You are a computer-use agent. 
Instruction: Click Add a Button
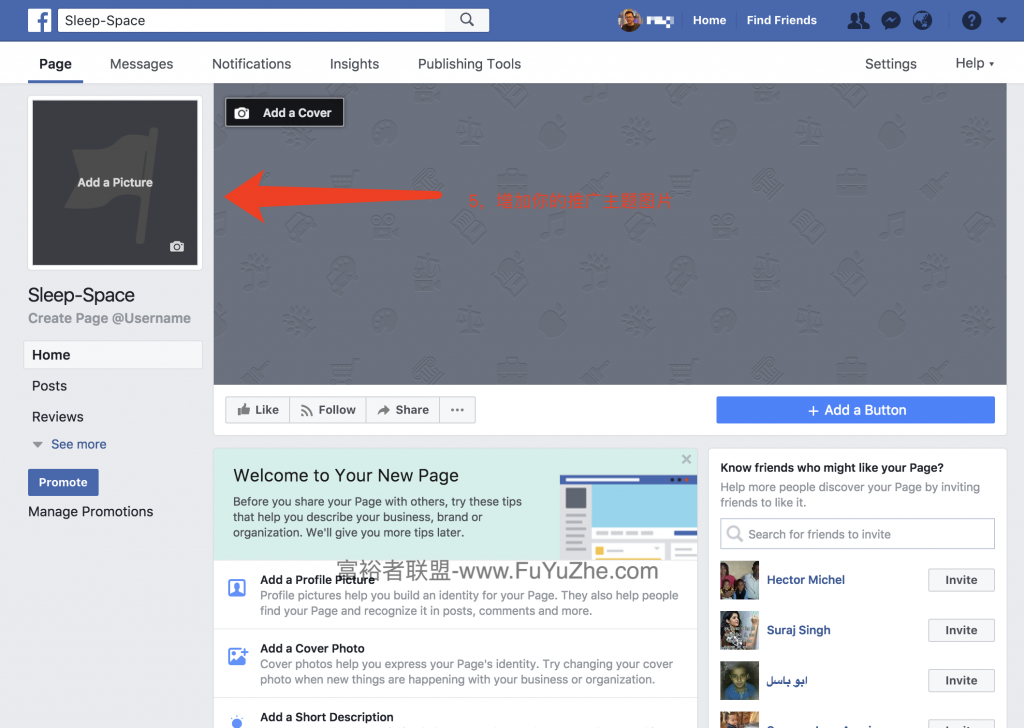(x=856, y=410)
